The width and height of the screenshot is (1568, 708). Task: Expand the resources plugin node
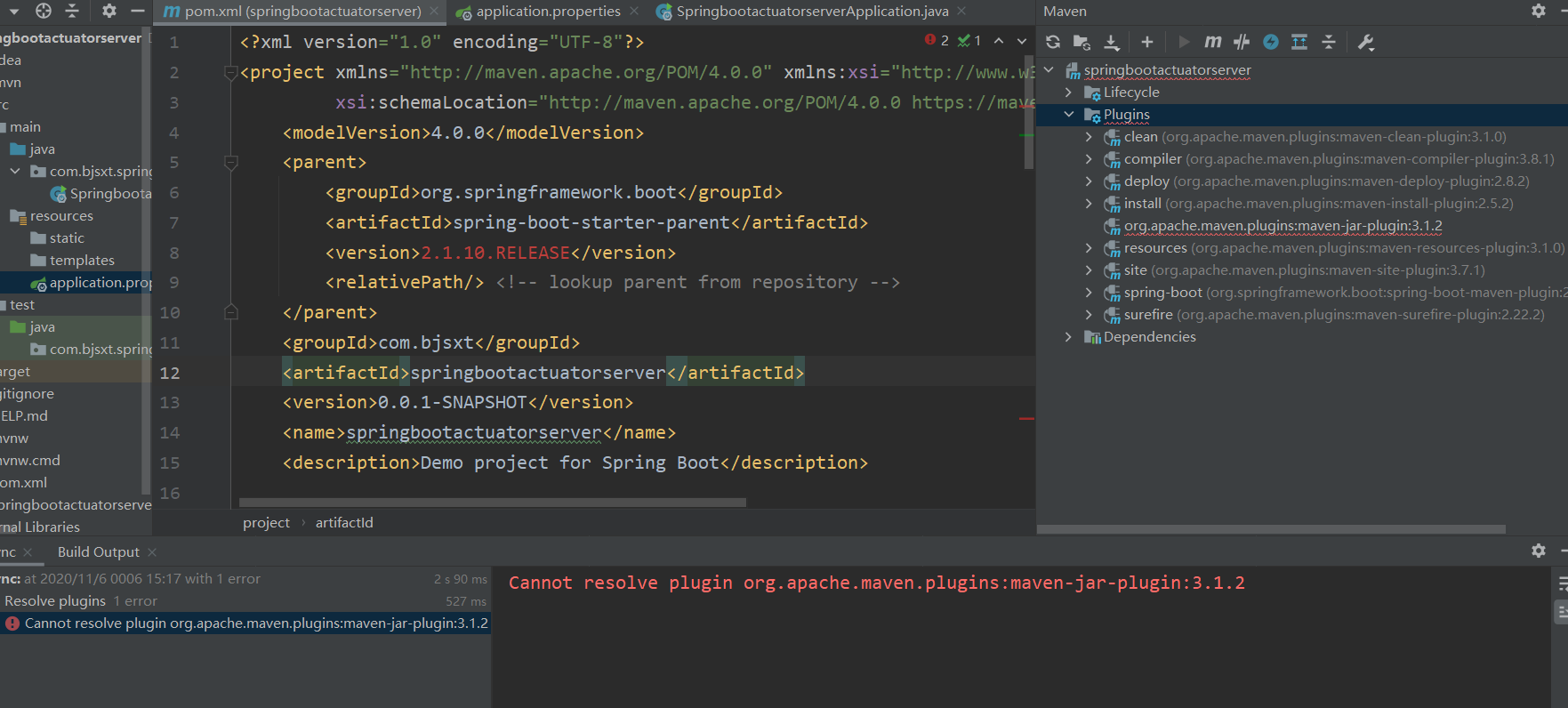tap(1089, 248)
